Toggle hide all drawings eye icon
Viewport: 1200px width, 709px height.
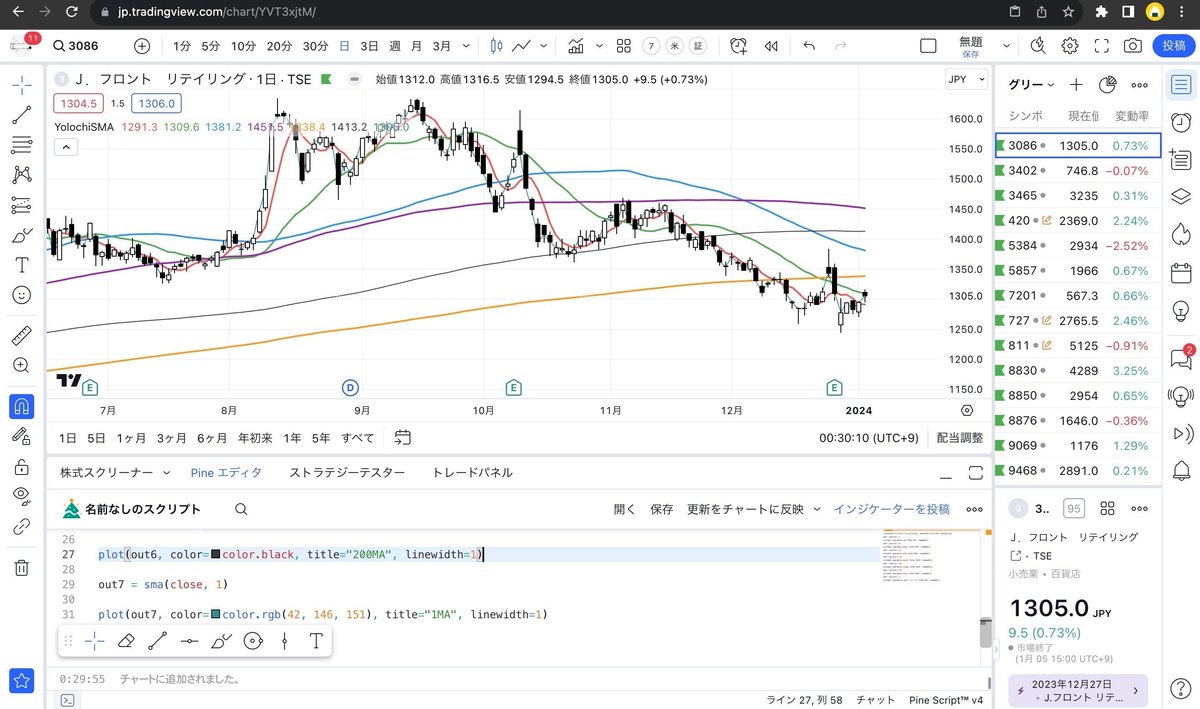click(21, 496)
